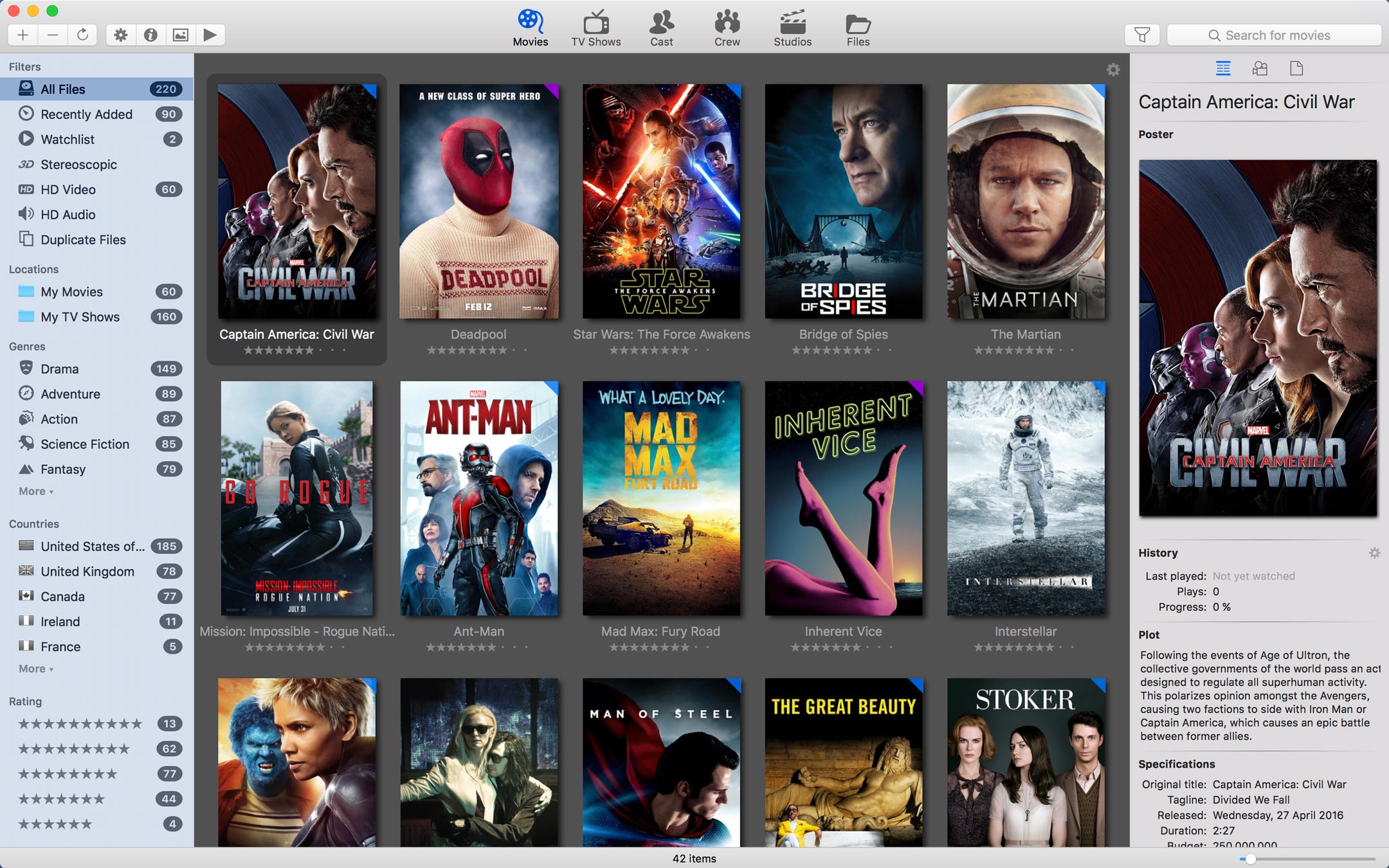
Task: Open the gear settings in toolbar
Action: [x=121, y=35]
